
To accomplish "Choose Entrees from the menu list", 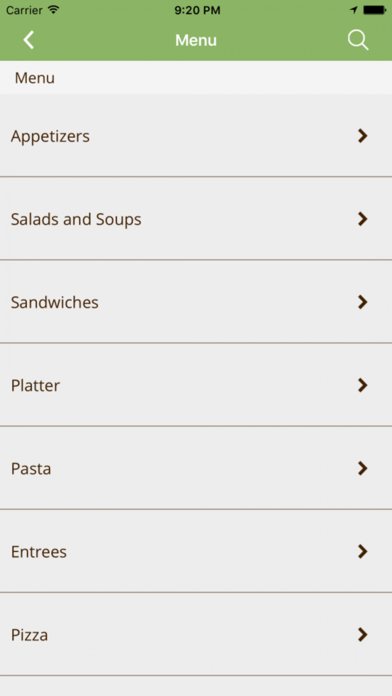I will pyautogui.click(x=196, y=551).
